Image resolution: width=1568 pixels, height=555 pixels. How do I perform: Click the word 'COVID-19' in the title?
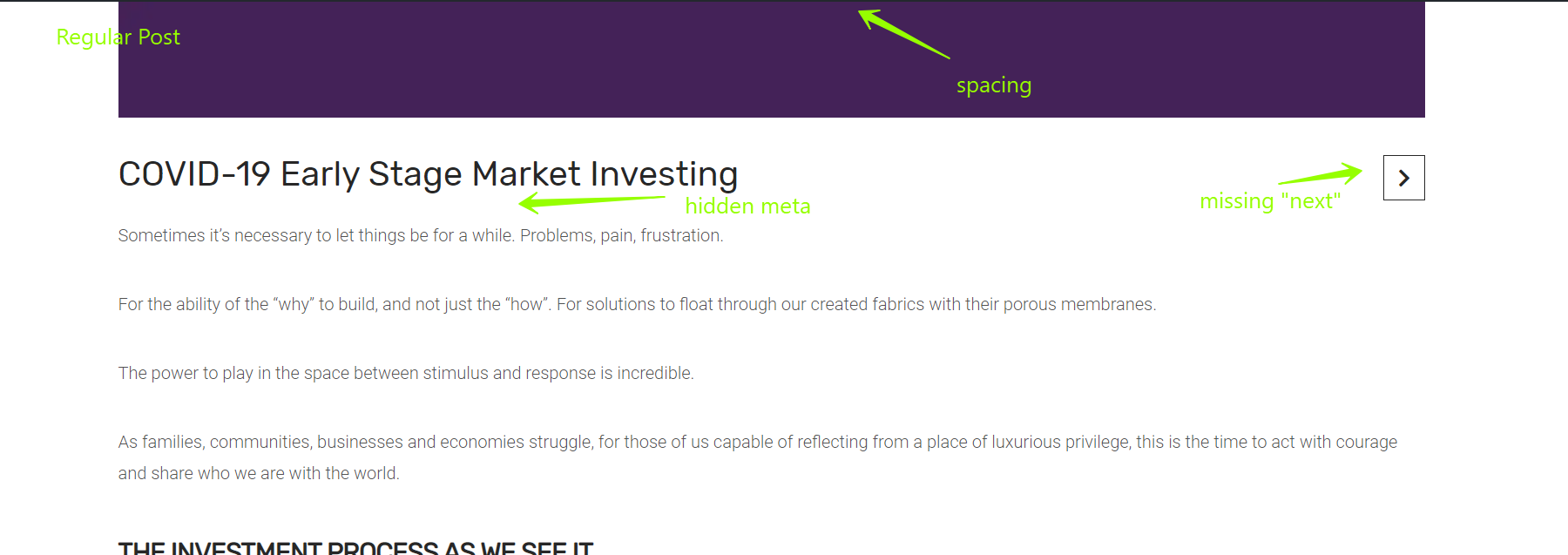194,174
